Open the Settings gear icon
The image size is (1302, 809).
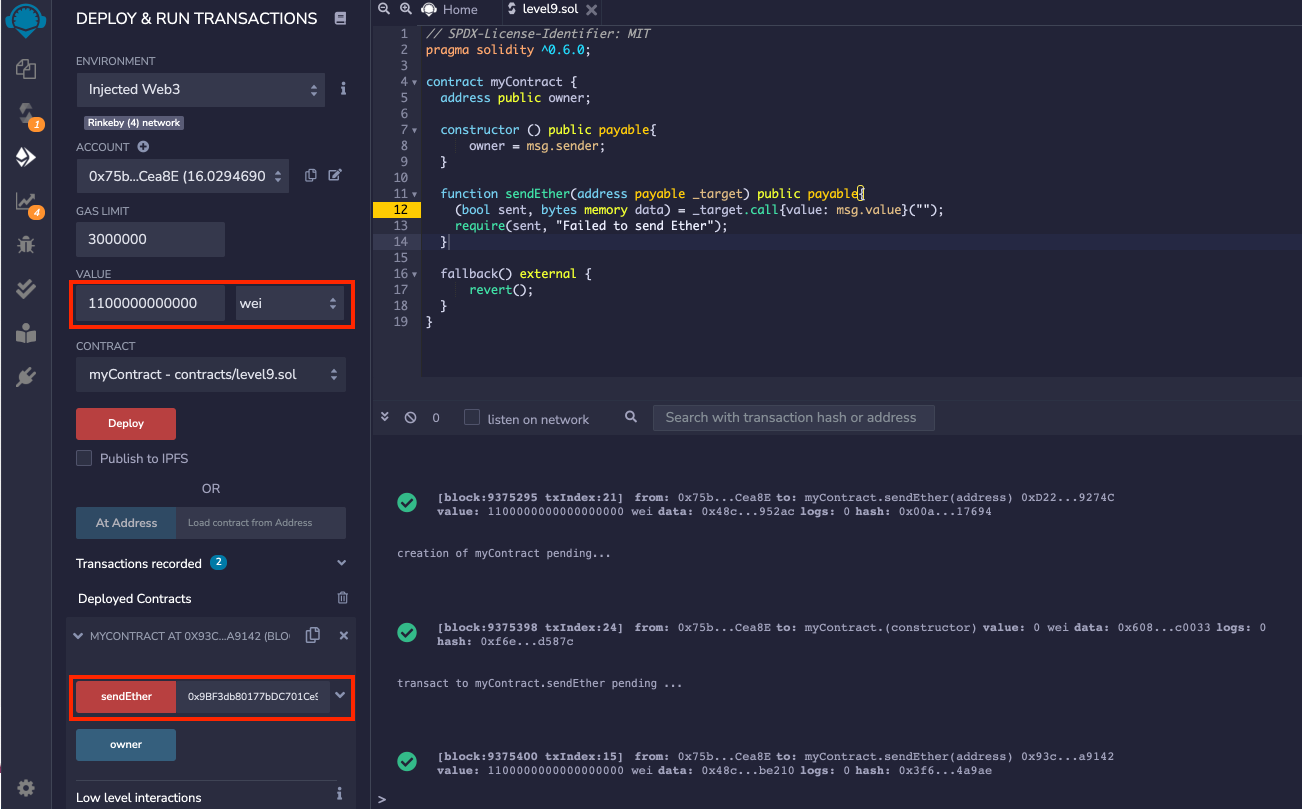click(x=26, y=788)
